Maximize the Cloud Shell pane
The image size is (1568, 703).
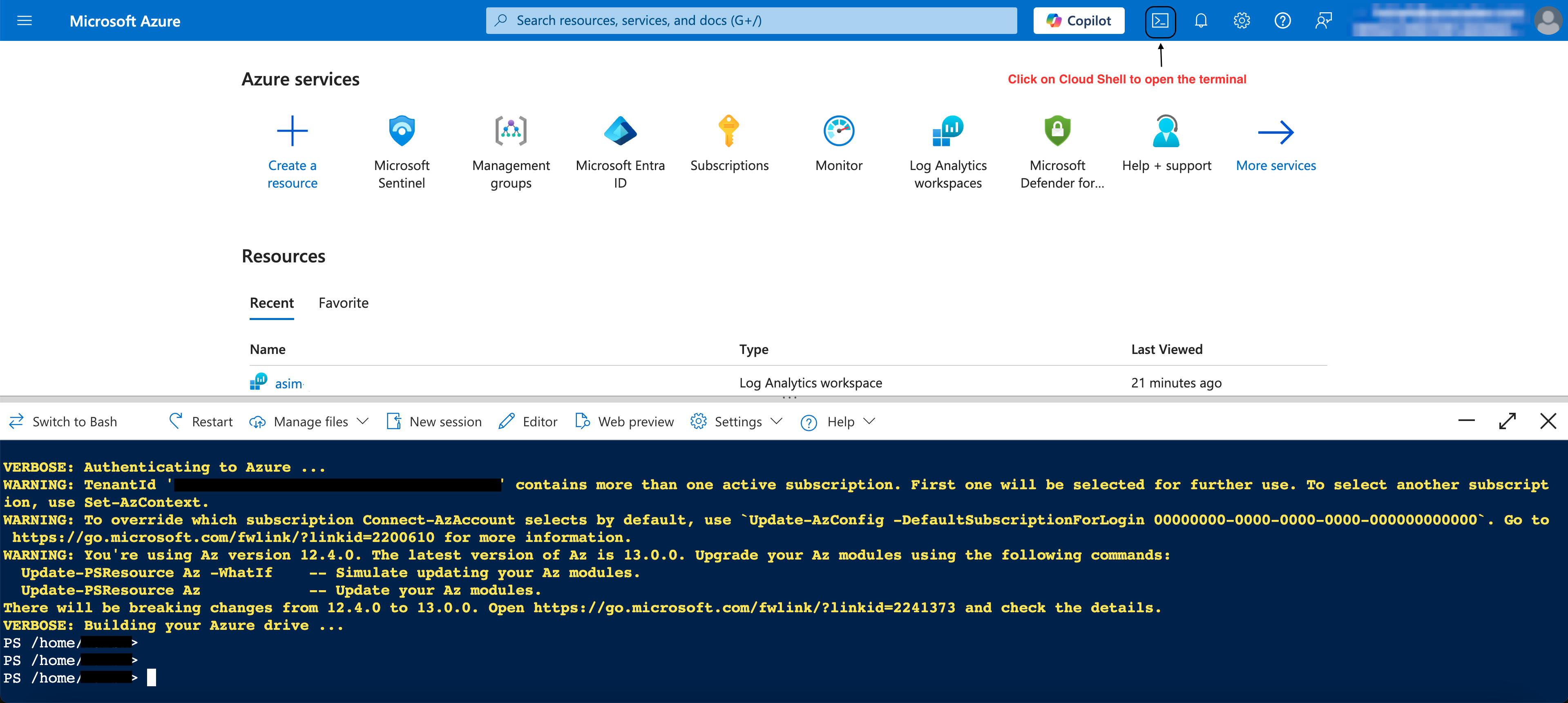point(1507,421)
